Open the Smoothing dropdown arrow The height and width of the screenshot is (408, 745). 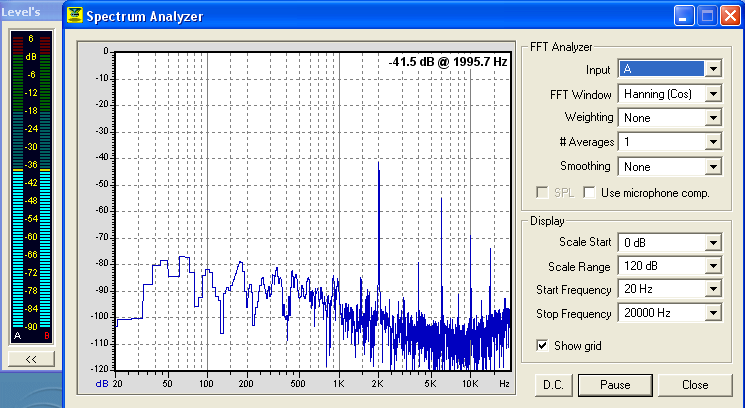click(x=713, y=167)
